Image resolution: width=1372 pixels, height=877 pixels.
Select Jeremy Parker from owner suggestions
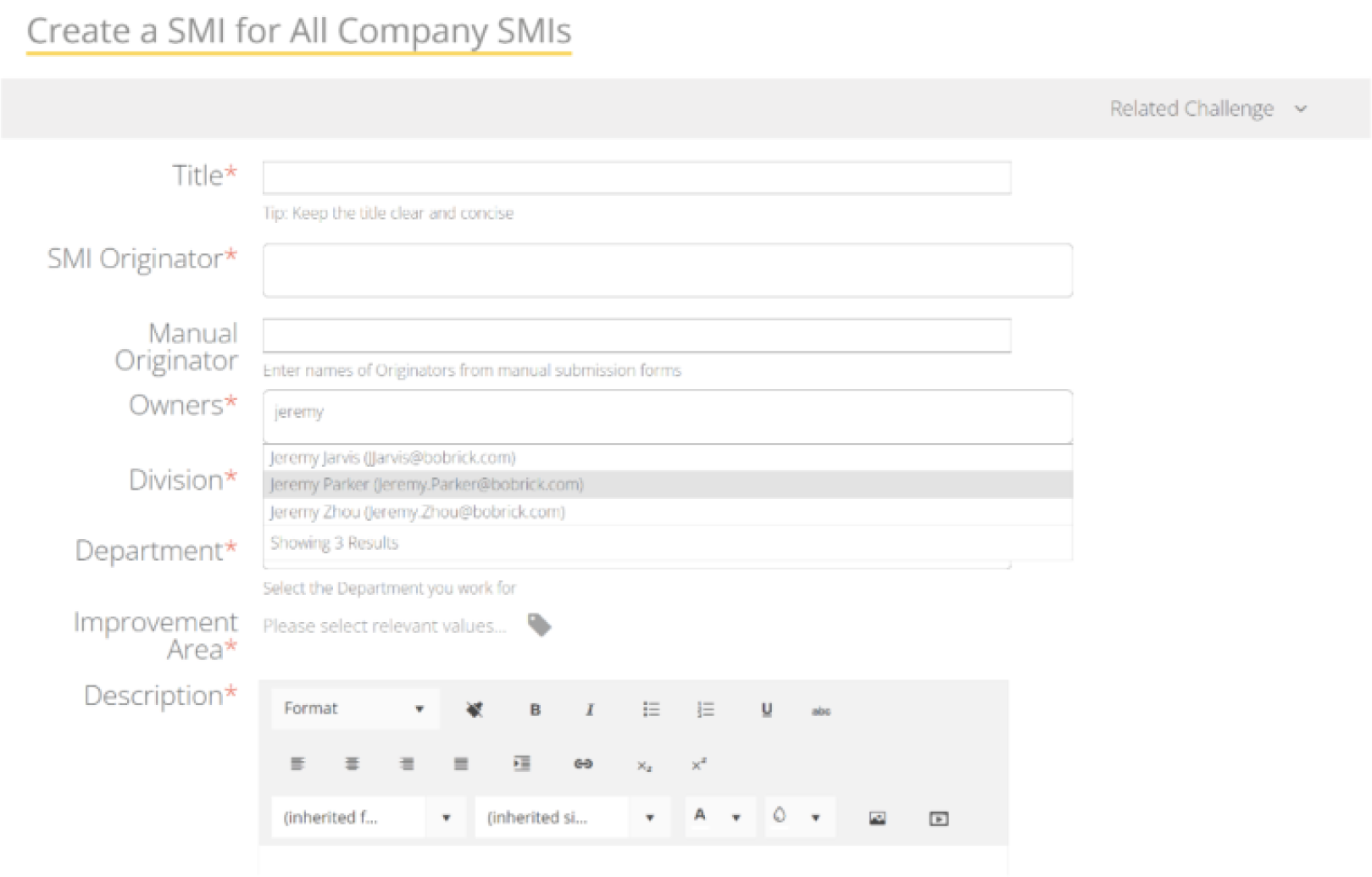426,485
